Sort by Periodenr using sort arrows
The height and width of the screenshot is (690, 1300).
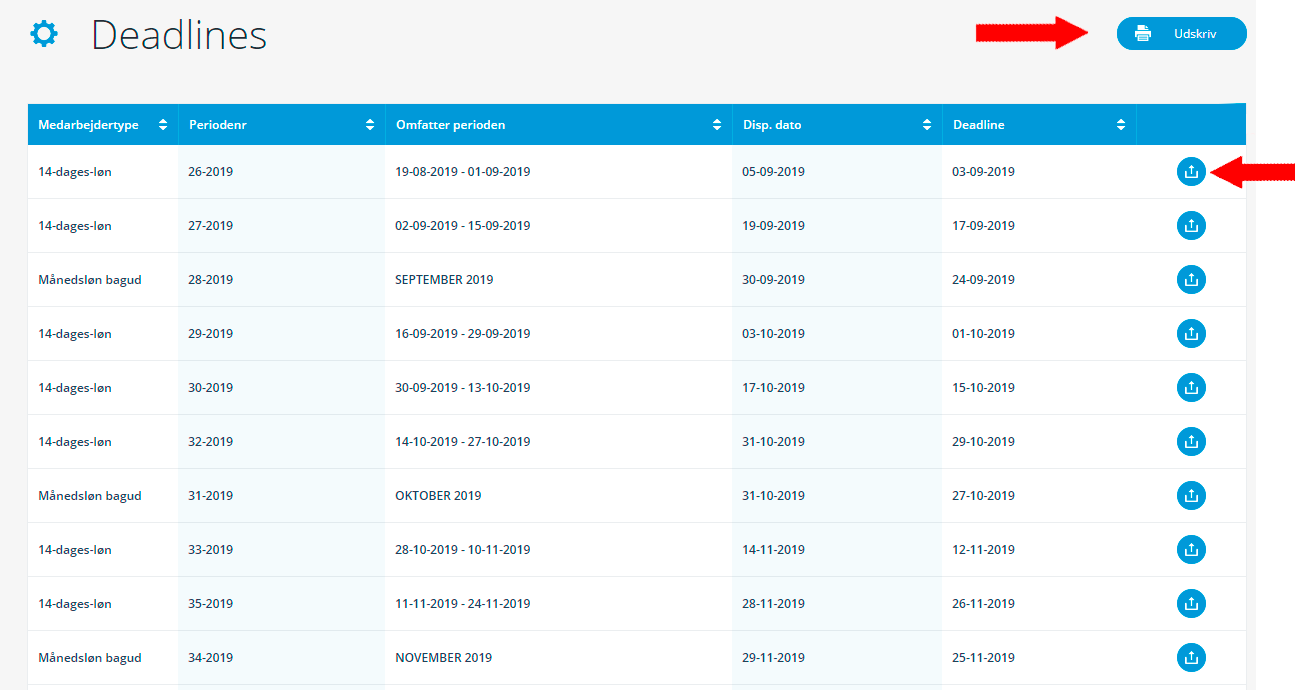pyautogui.click(x=370, y=125)
